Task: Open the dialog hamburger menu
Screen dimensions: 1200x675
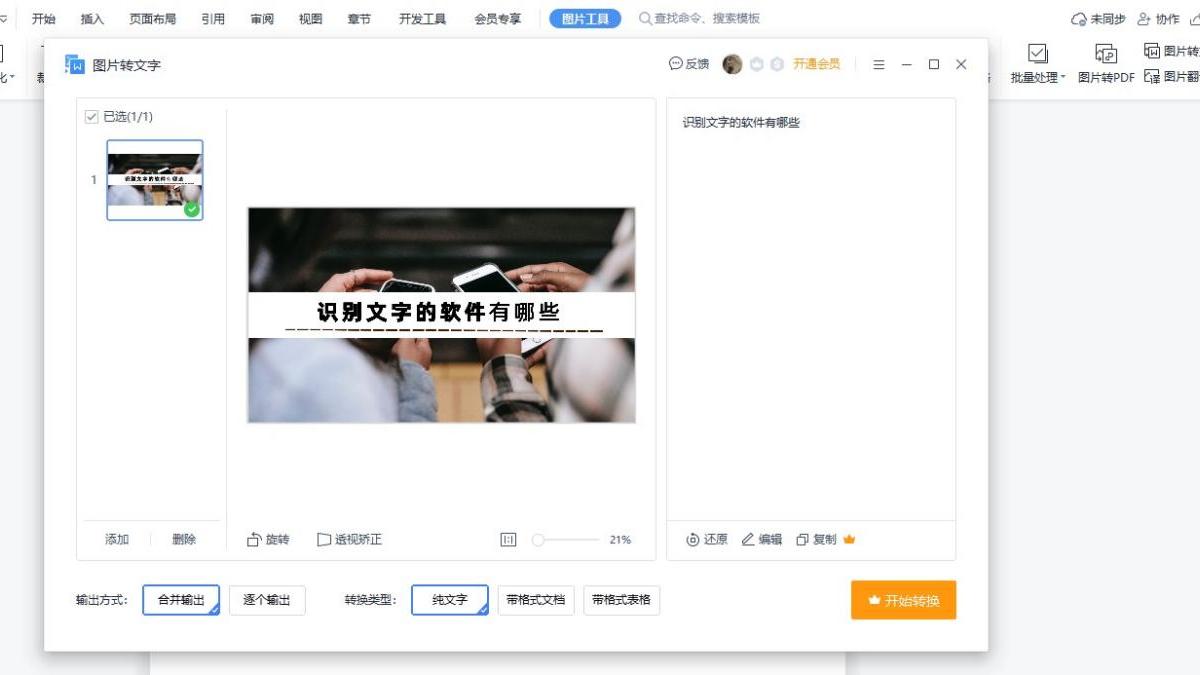Action: pyautogui.click(x=879, y=63)
